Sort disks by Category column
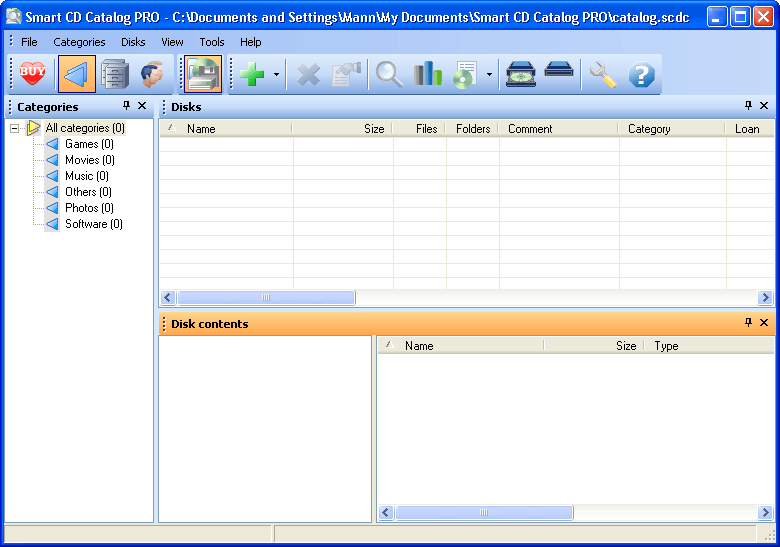The height and width of the screenshot is (547, 780). click(672, 129)
